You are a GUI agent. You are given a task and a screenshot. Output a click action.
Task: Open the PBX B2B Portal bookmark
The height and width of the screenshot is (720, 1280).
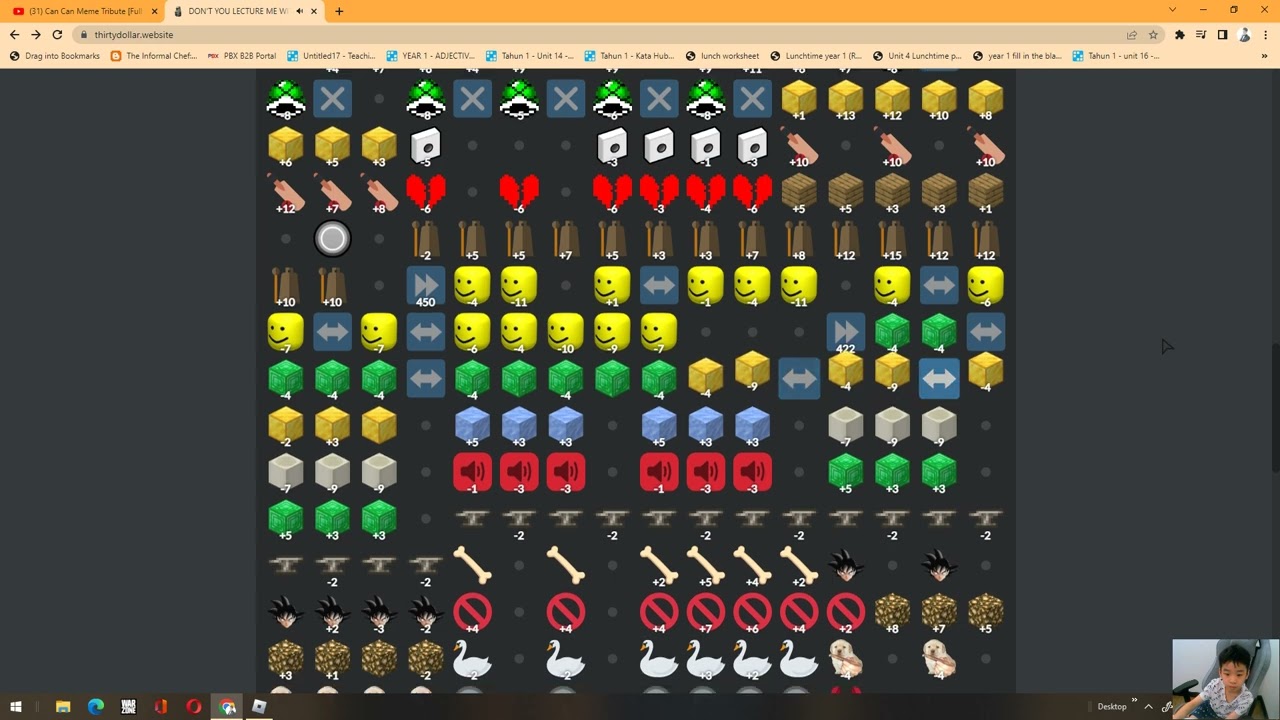[x=242, y=56]
